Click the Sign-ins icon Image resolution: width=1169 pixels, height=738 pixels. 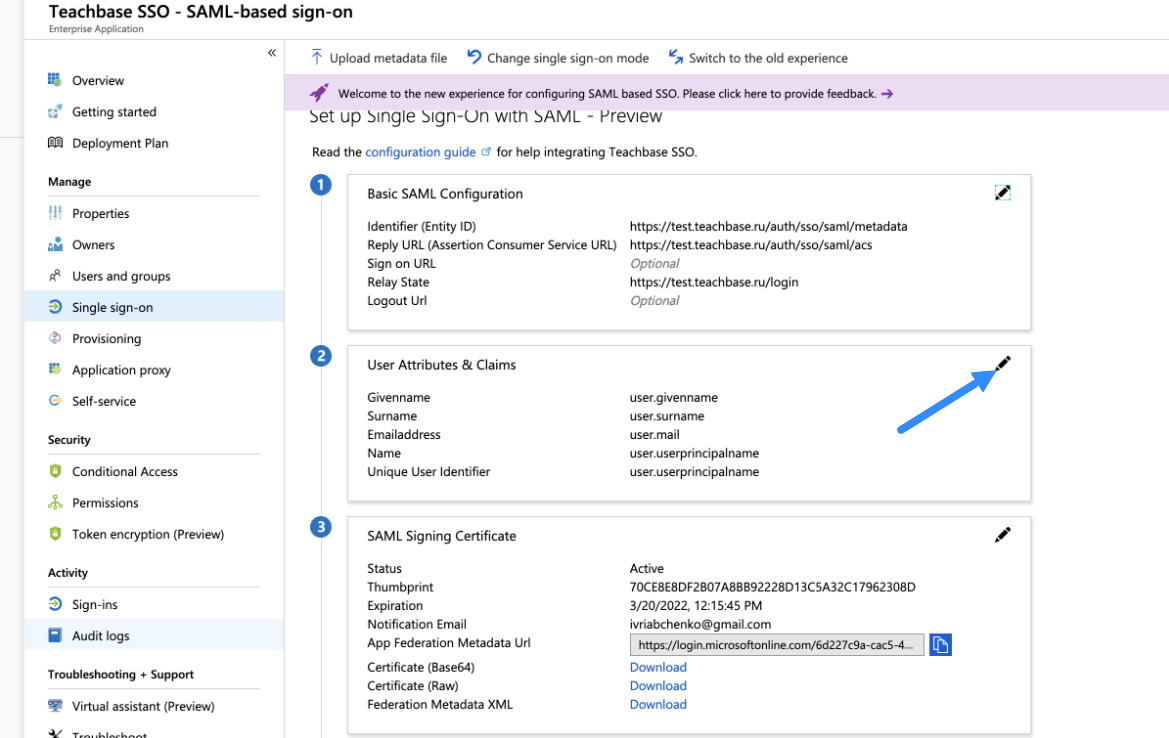pos(55,604)
